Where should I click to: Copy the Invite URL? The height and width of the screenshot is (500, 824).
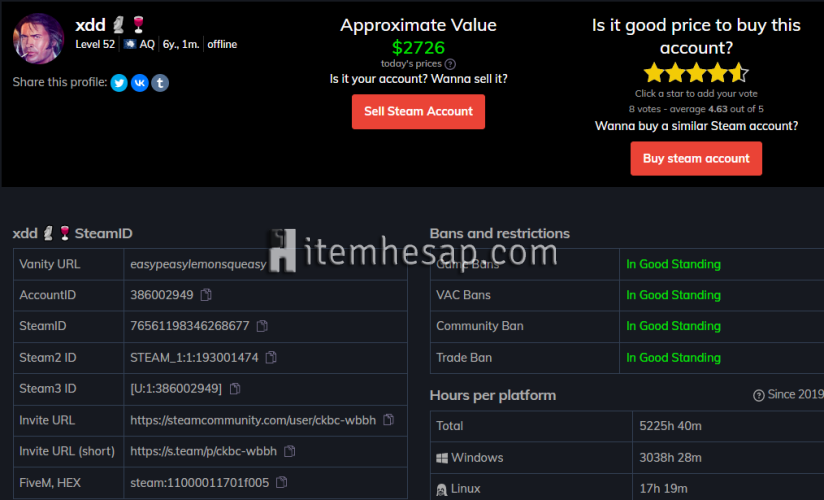[x=388, y=420]
